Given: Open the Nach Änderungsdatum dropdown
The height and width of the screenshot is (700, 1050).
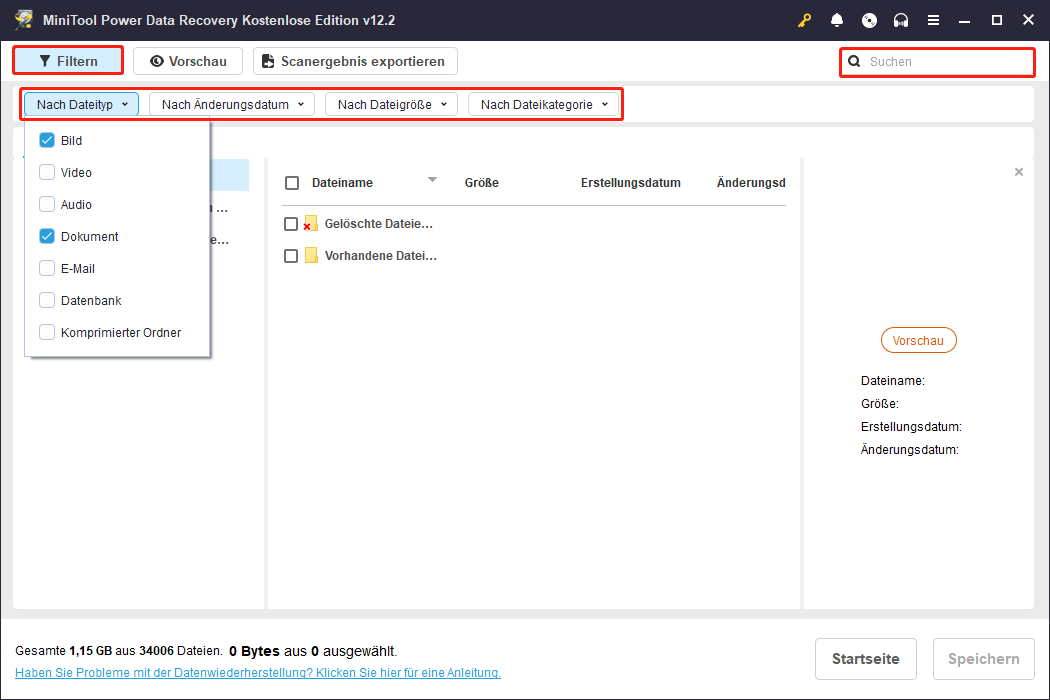Looking at the screenshot, I should [232, 104].
